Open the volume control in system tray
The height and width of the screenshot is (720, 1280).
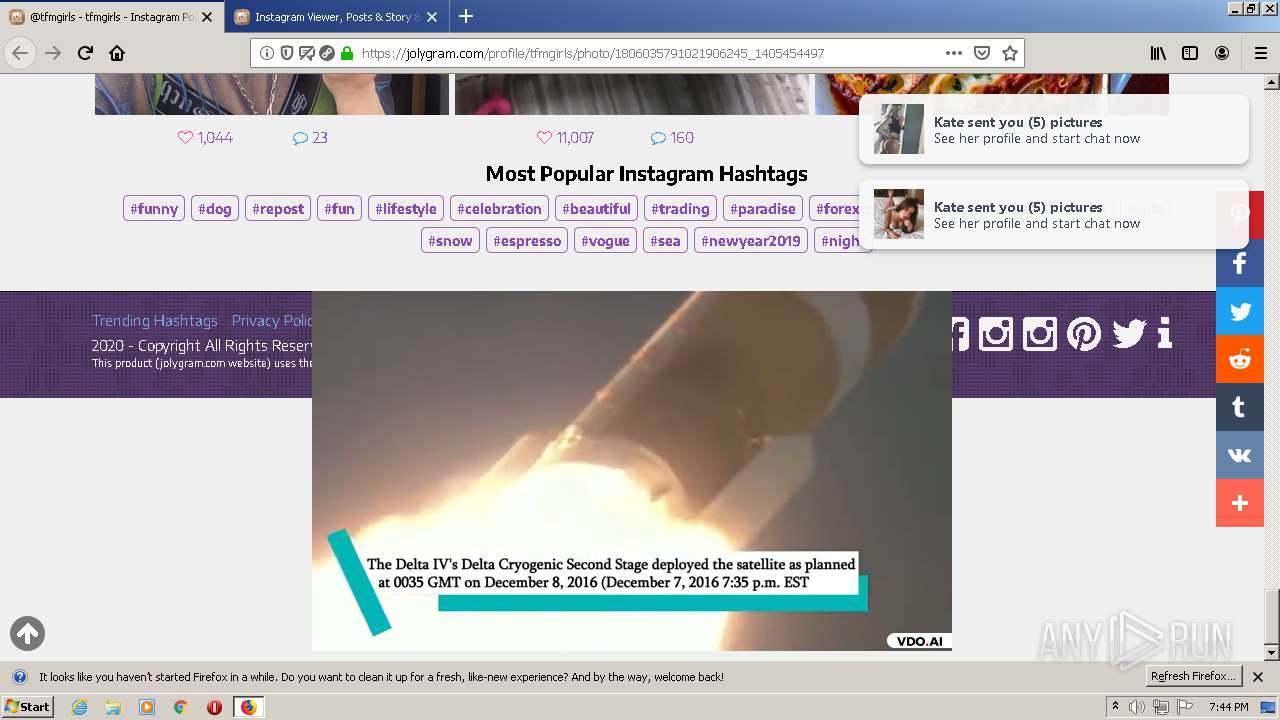coord(1138,707)
